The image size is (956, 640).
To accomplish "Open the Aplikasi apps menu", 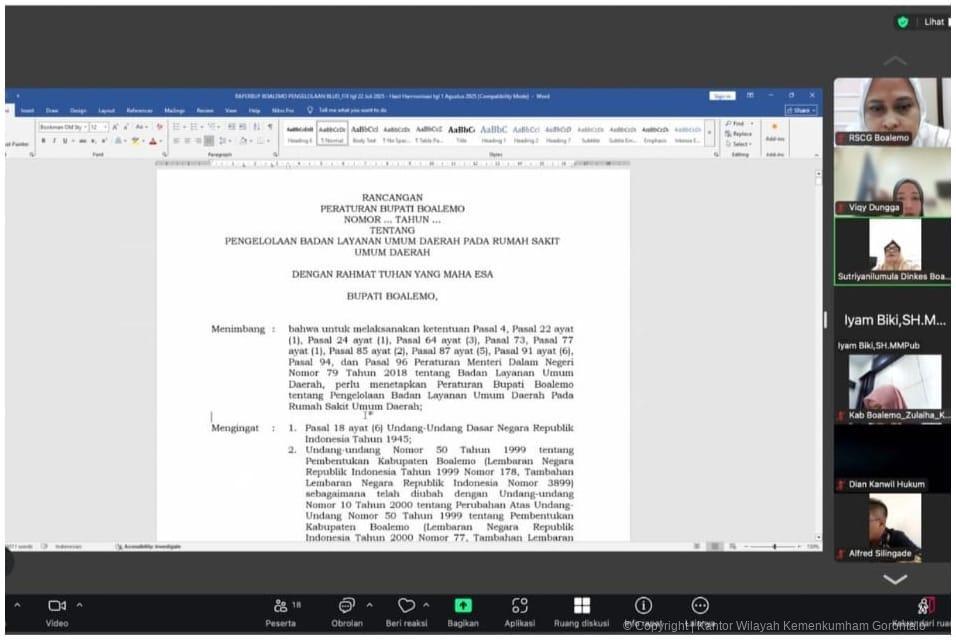I will click(x=519, y=606).
